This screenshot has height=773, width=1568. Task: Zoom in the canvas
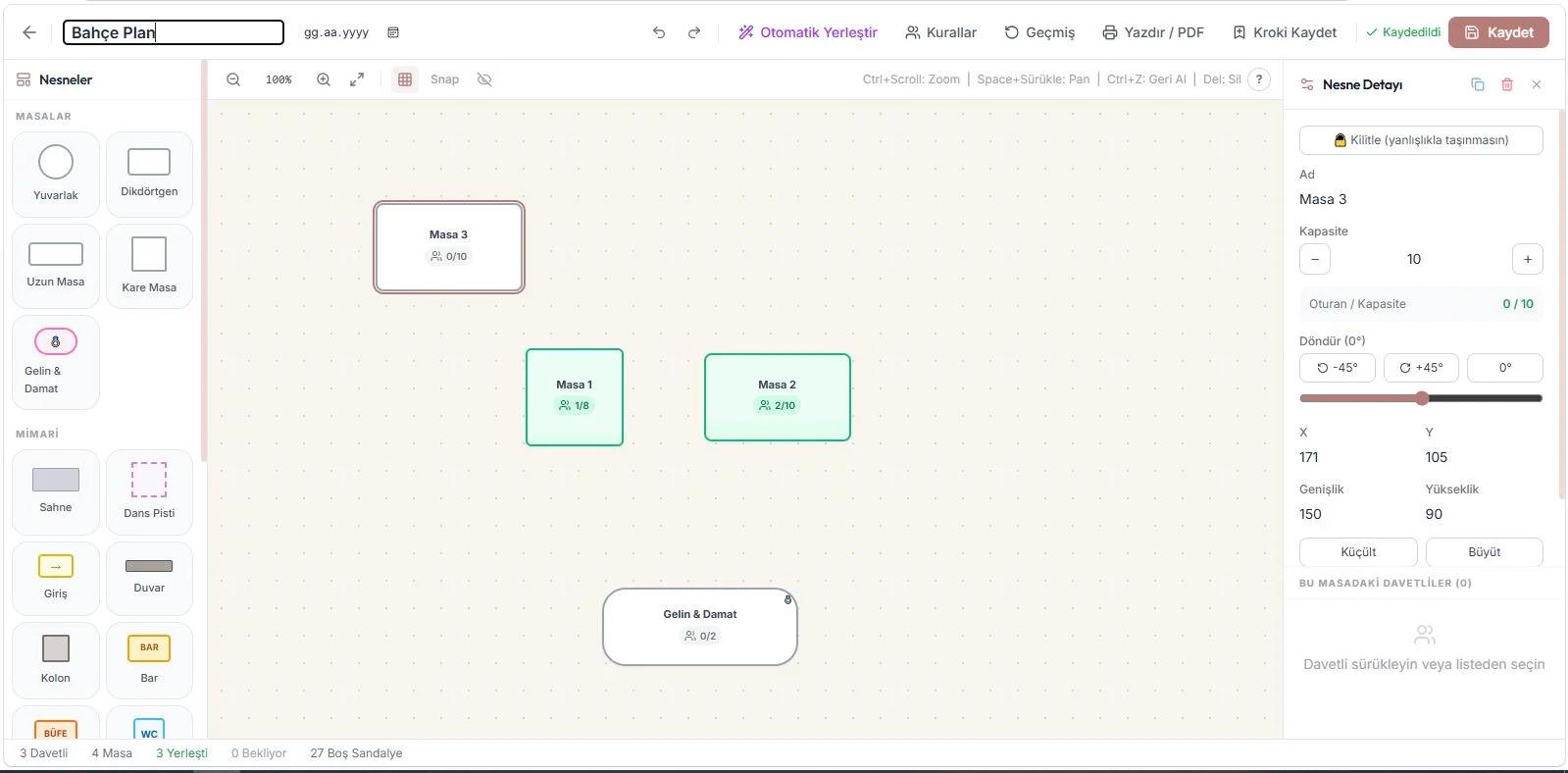click(x=324, y=79)
